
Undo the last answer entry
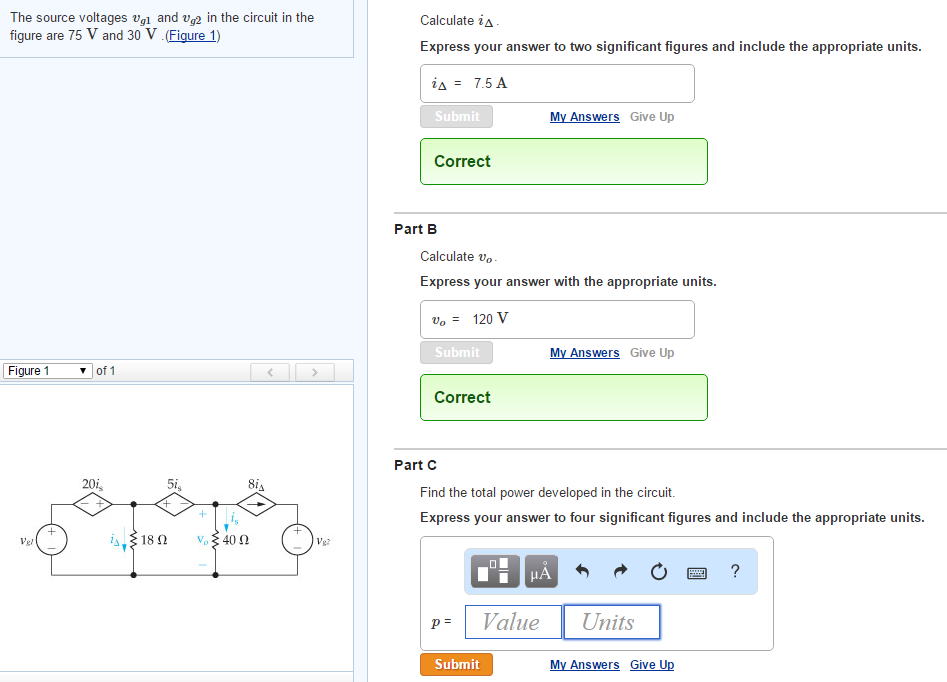582,571
